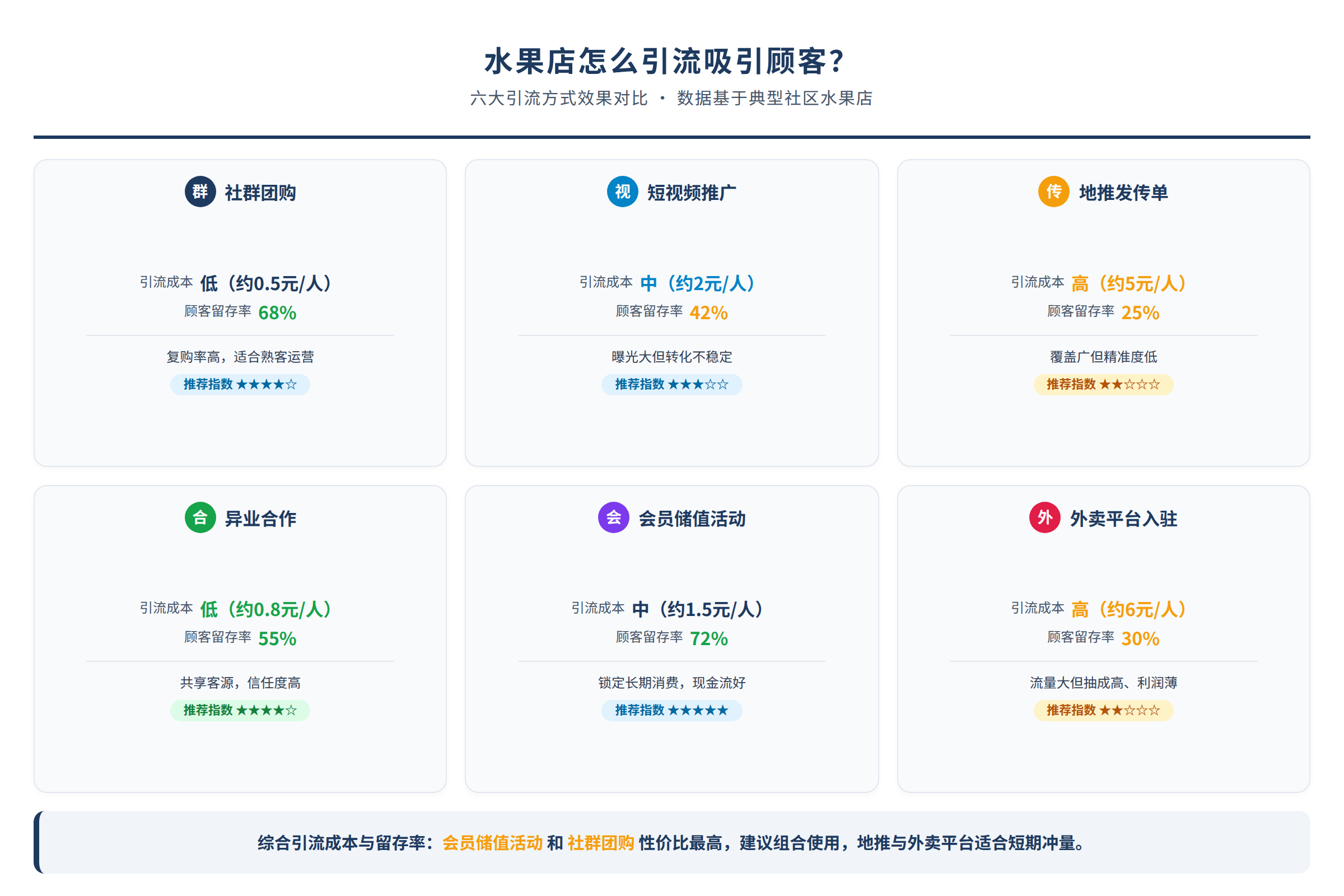Click the red 外 icon for 外卖平台入驻
The height and width of the screenshot is (896, 1344).
[x=1044, y=517]
